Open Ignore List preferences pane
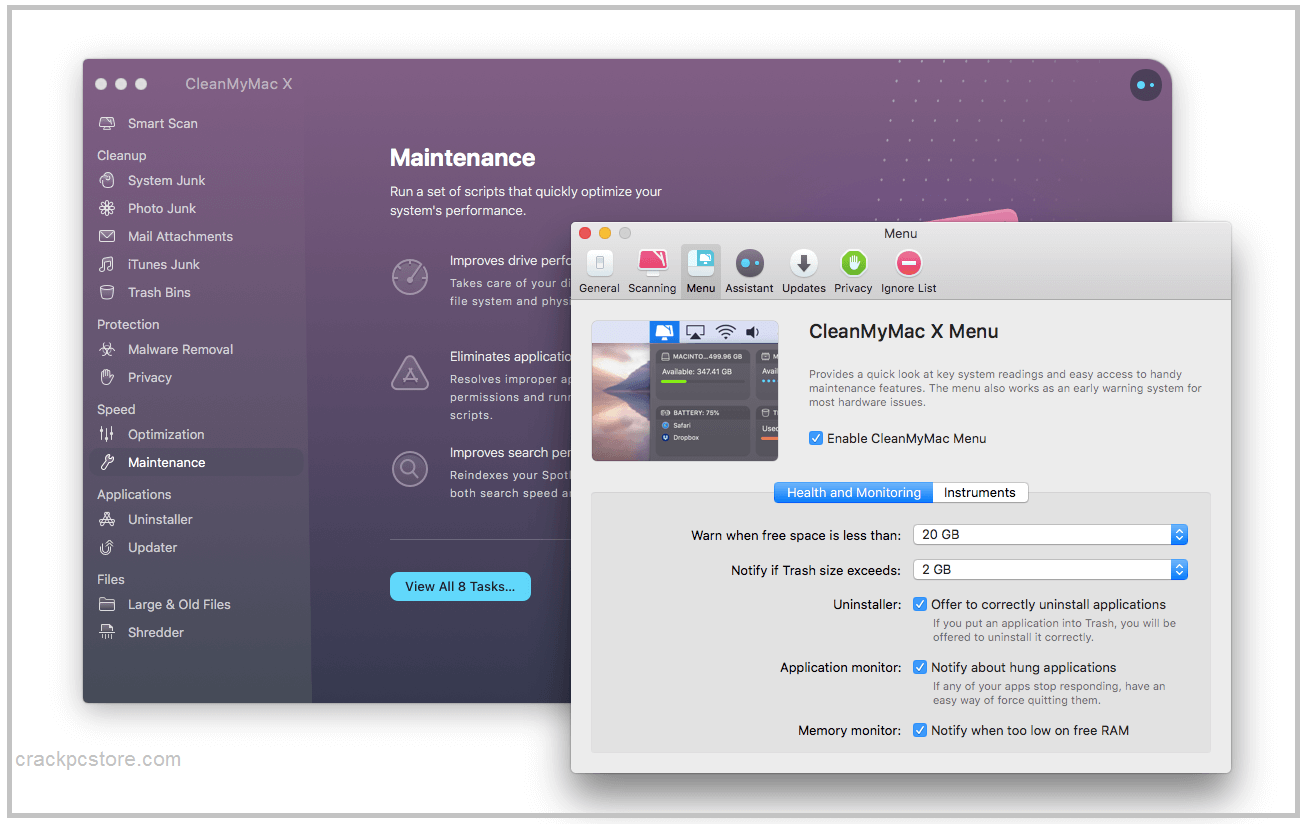The height and width of the screenshot is (824, 1304). [908, 271]
